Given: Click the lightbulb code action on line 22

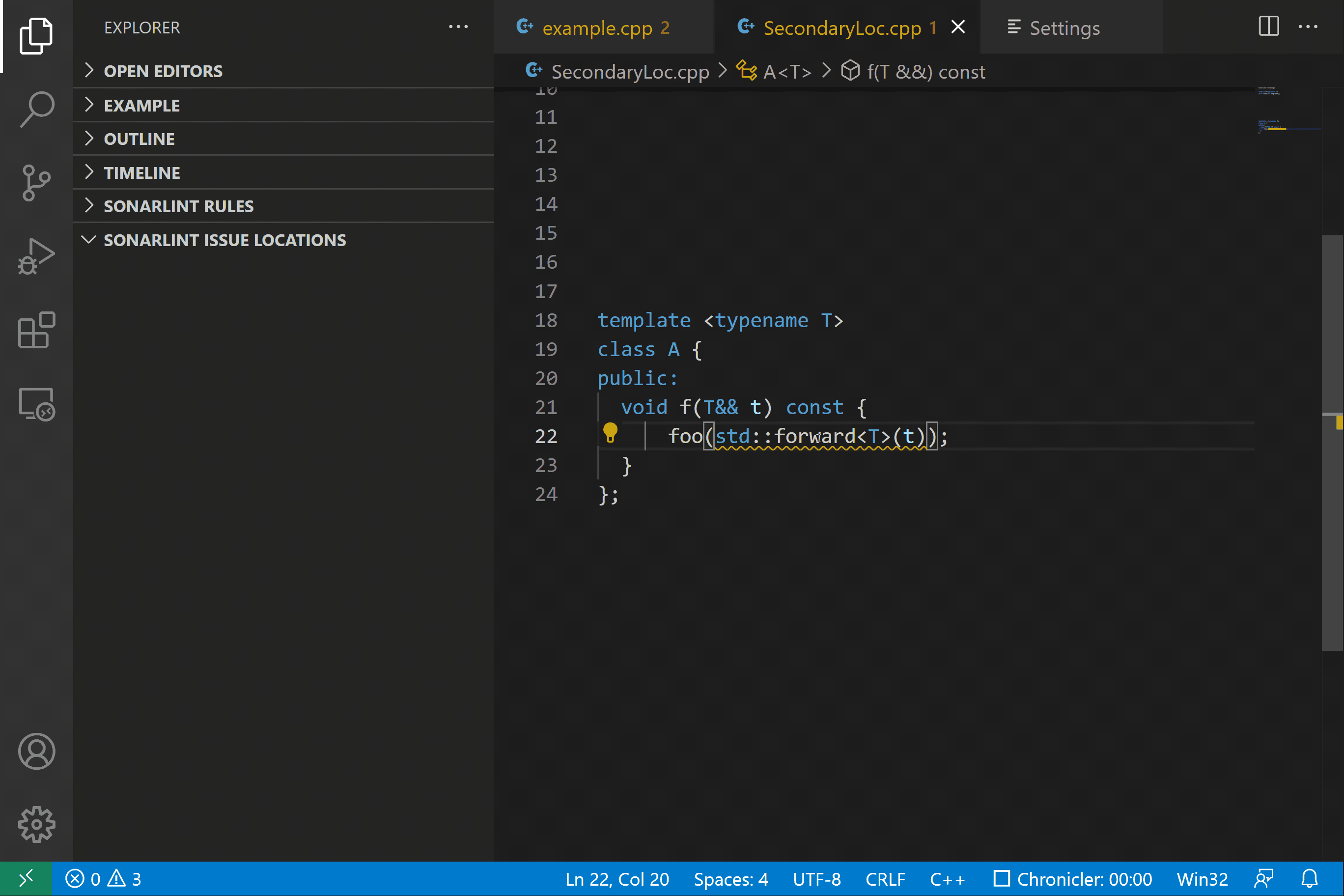Looking at the screenshot, I should 611,434.
